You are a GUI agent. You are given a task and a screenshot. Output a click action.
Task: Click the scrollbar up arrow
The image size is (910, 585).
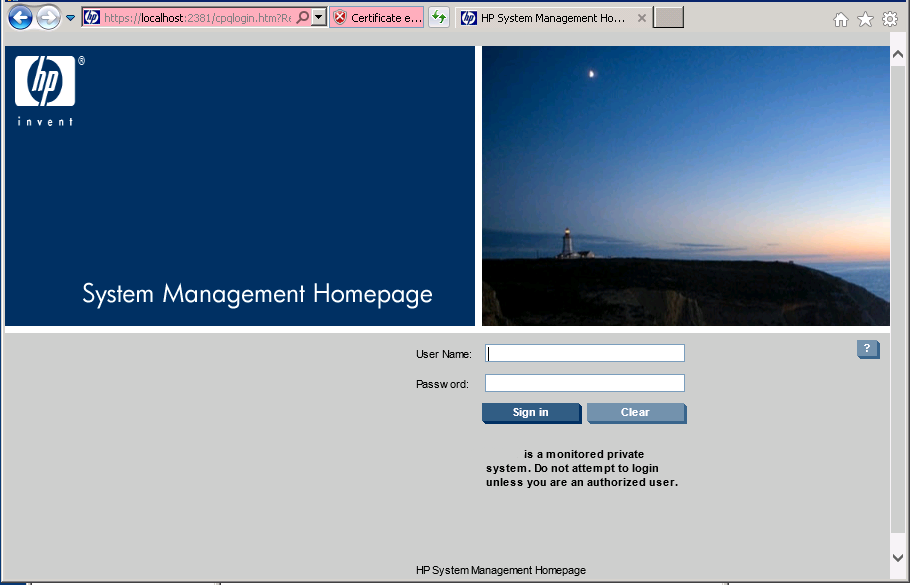click(x=898, y=55)
